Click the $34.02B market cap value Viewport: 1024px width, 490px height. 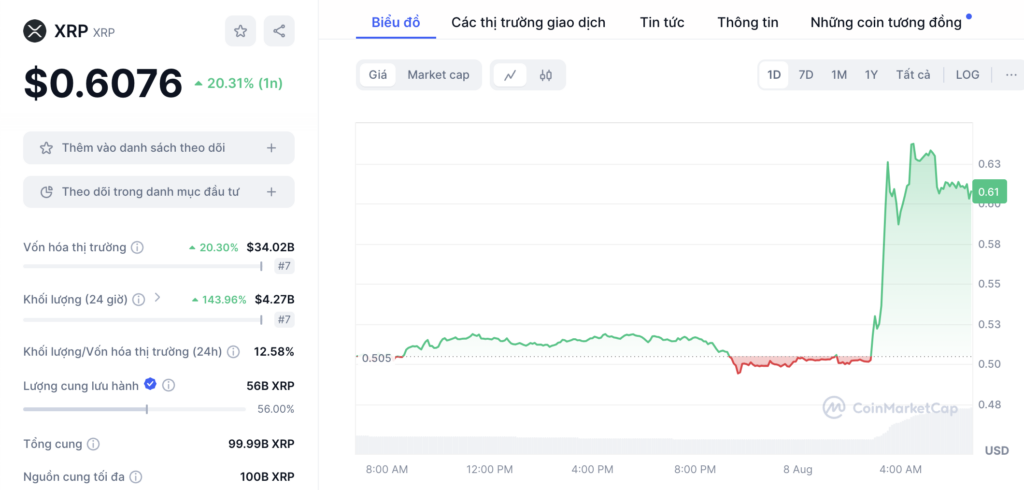(270, 248)
